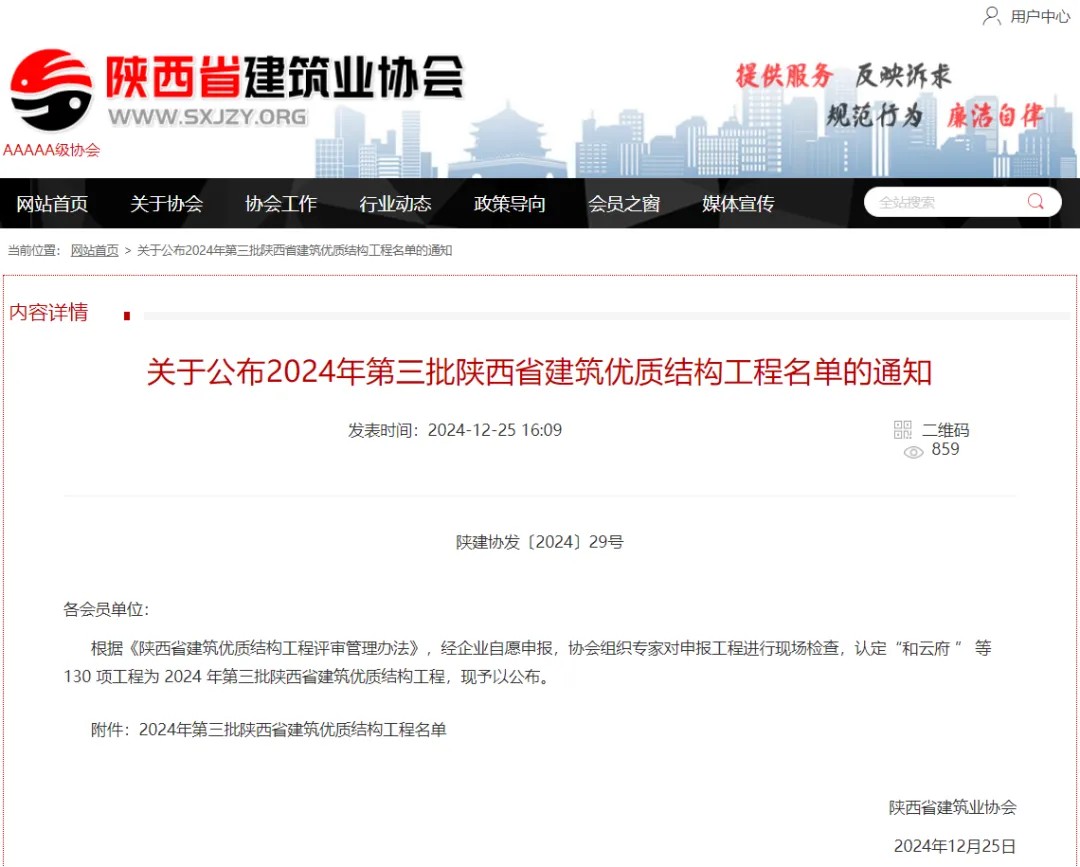This screenshot has width=1080, height=867.
Task: Click the 用户中心 link text
Action: 1040,17
